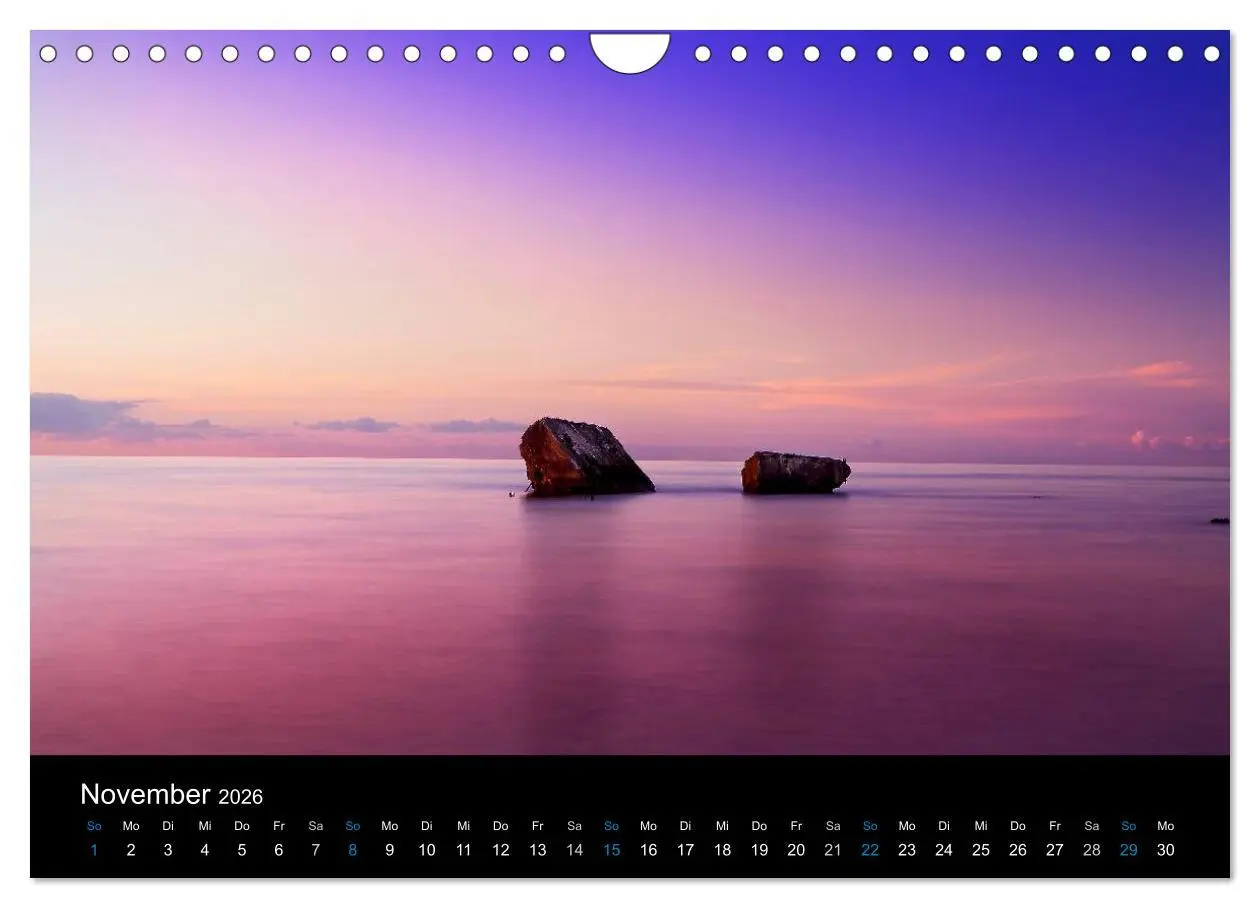Screen dimensions: 1260x908
Task: Click the Do weekday label
Action: (241, 825)
